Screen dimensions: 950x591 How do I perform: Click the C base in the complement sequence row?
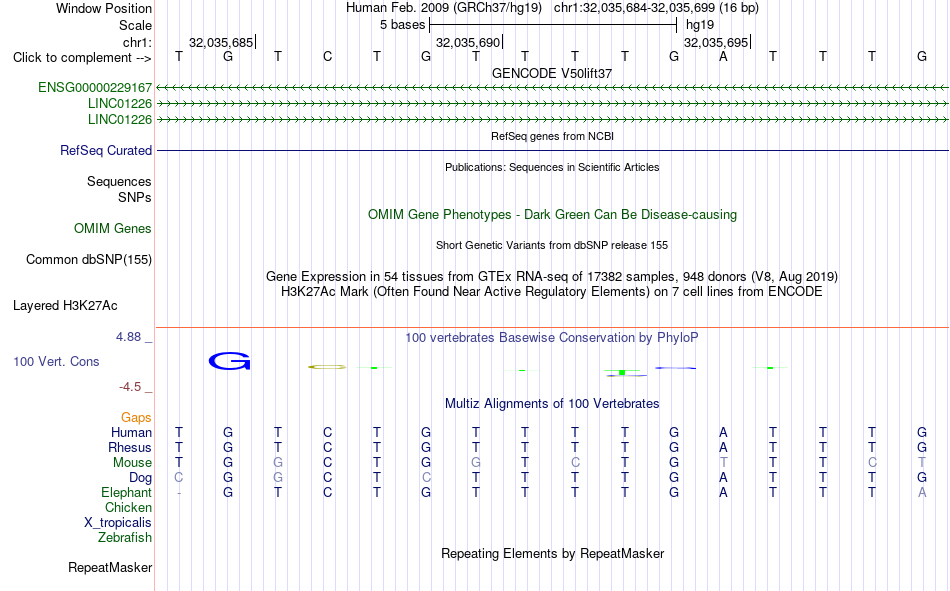click(x=327, y=56)
